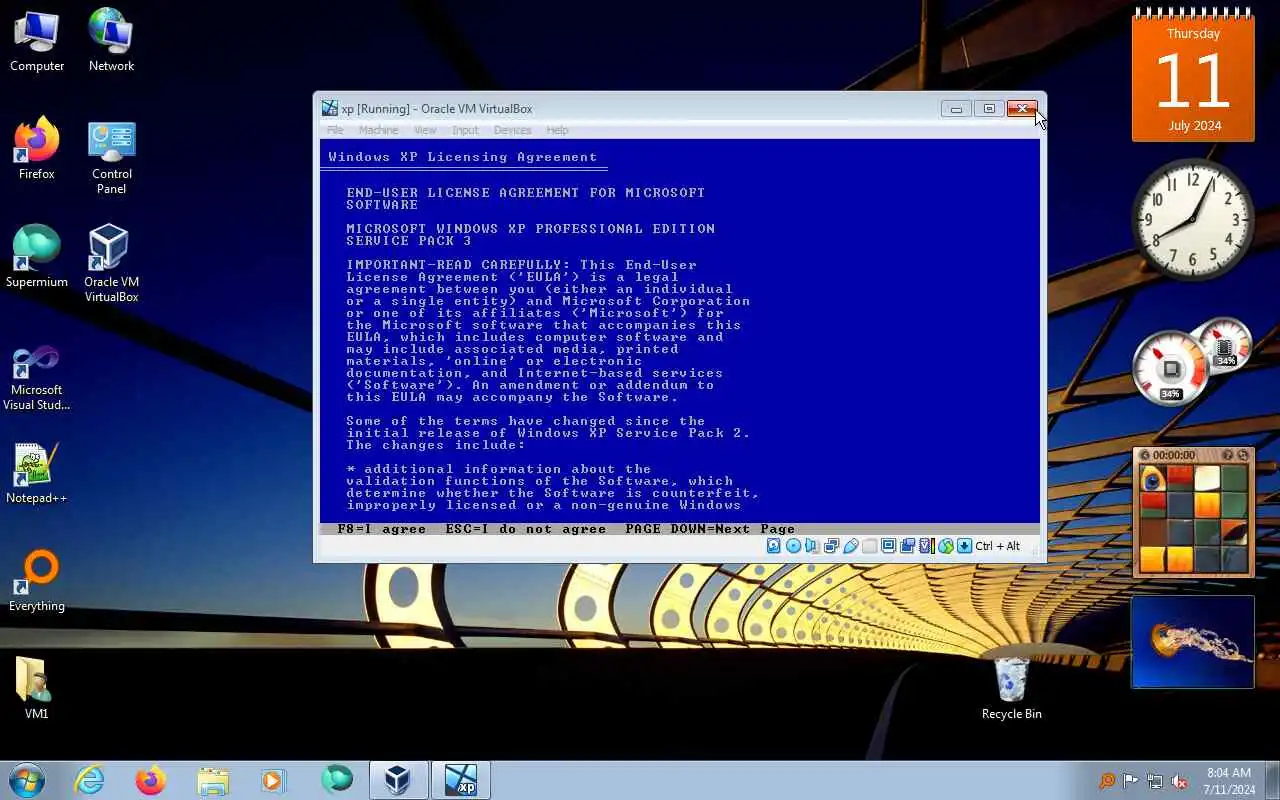The height and width of the screenshot is (800, 1280).
Task: Click the recording indicator in VirtualBox status bar
Action: point(907,546)
